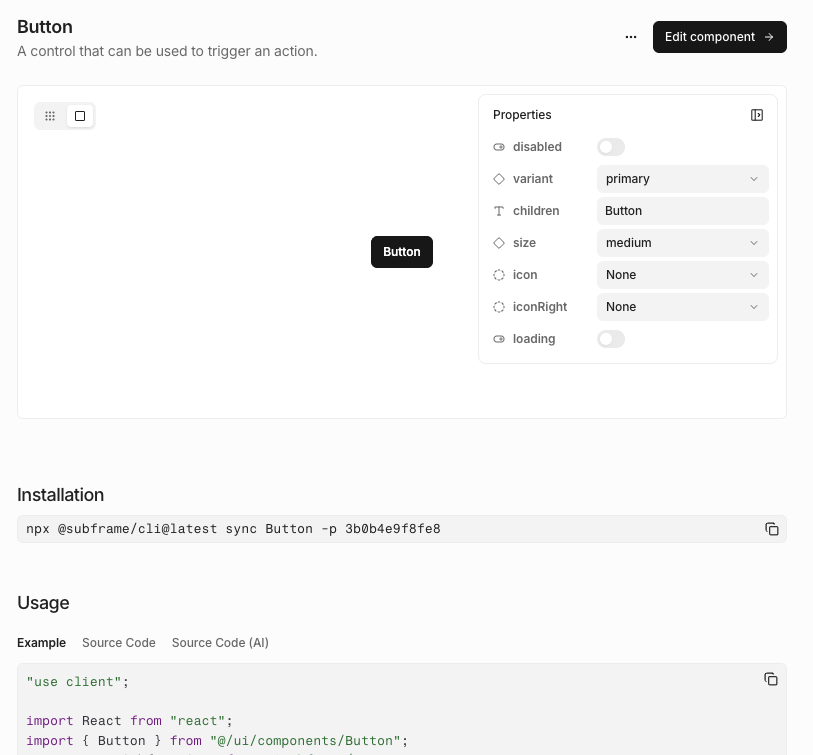Collapse the Properties panel via its panel icon
The image size is (813, 755).
pos(757,115)
